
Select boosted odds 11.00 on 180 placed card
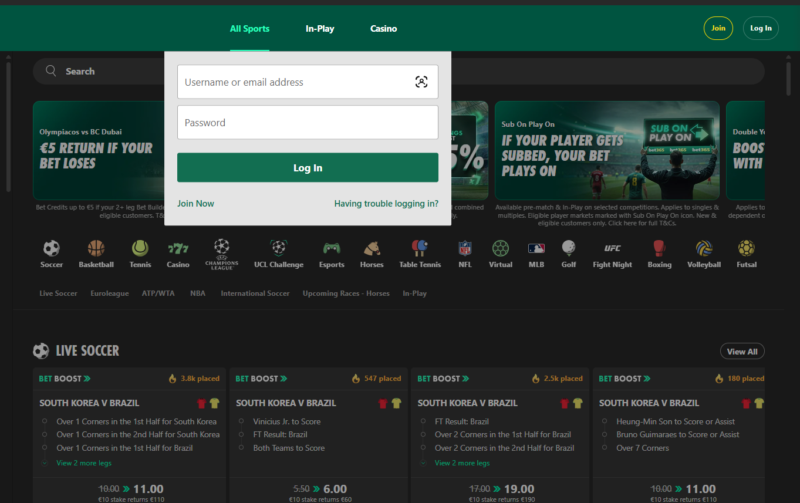[701, 489]
